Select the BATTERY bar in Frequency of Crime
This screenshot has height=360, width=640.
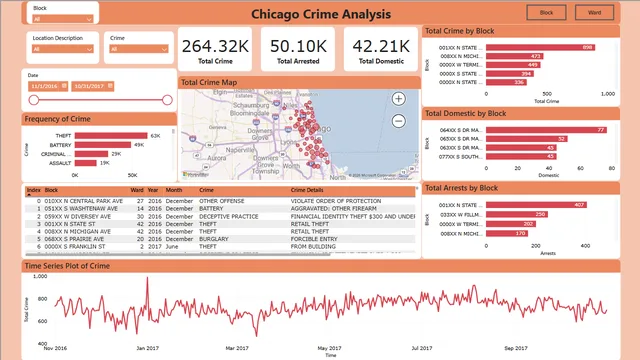click(x=102, y=145)
